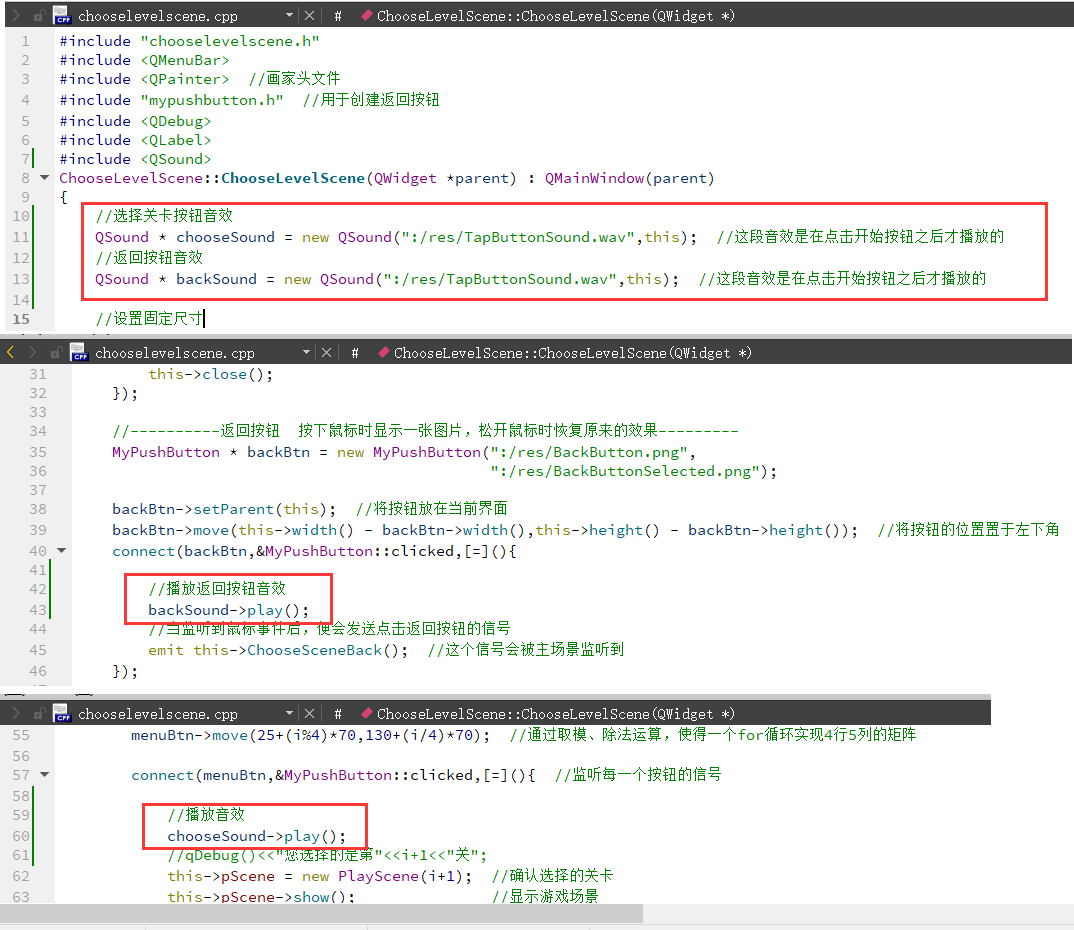Screen dimensions: 1074x930
Task: Click '#include "mypushbutton.h"' on line 4
Action: pos(171,100)
